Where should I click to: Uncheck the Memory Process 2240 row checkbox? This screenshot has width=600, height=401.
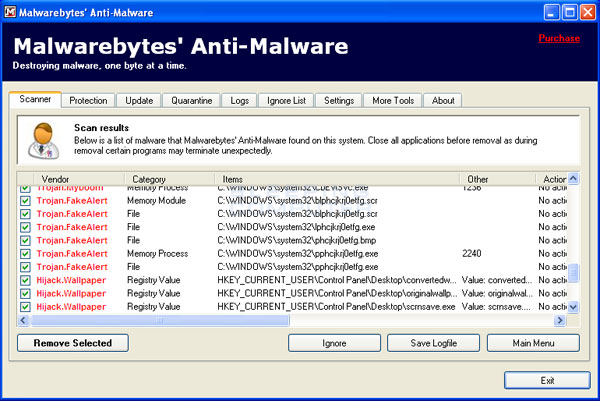click(25, 254)
